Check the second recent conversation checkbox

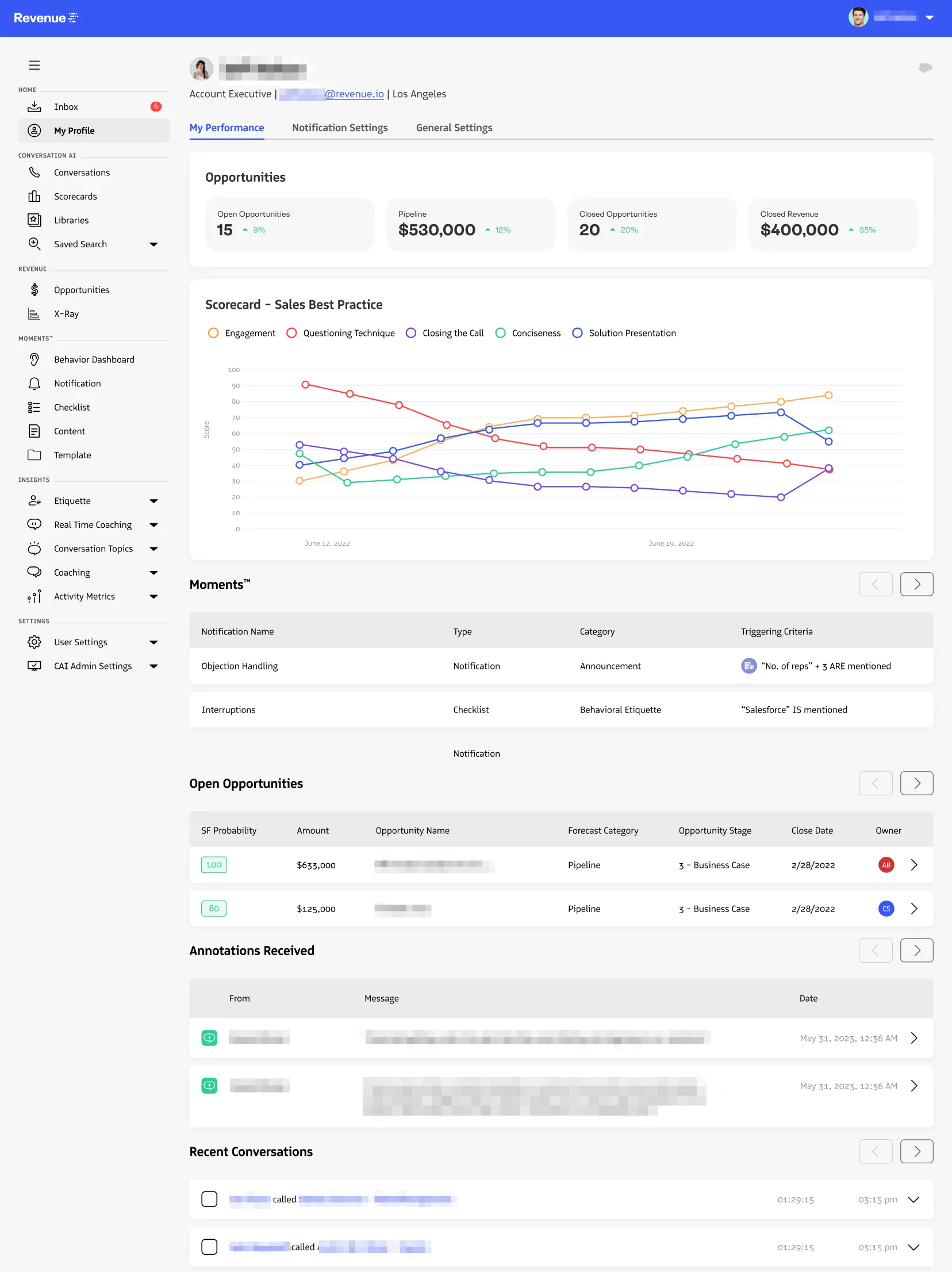click(209, 1247)
